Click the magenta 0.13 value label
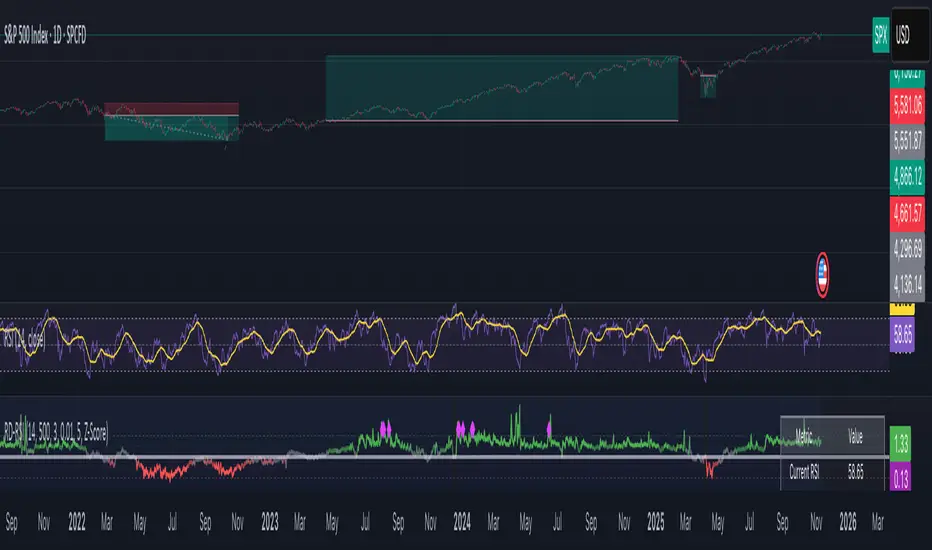The height and width of the screenshot is (550, 932). pyautogui.click(x=900, y=477)
